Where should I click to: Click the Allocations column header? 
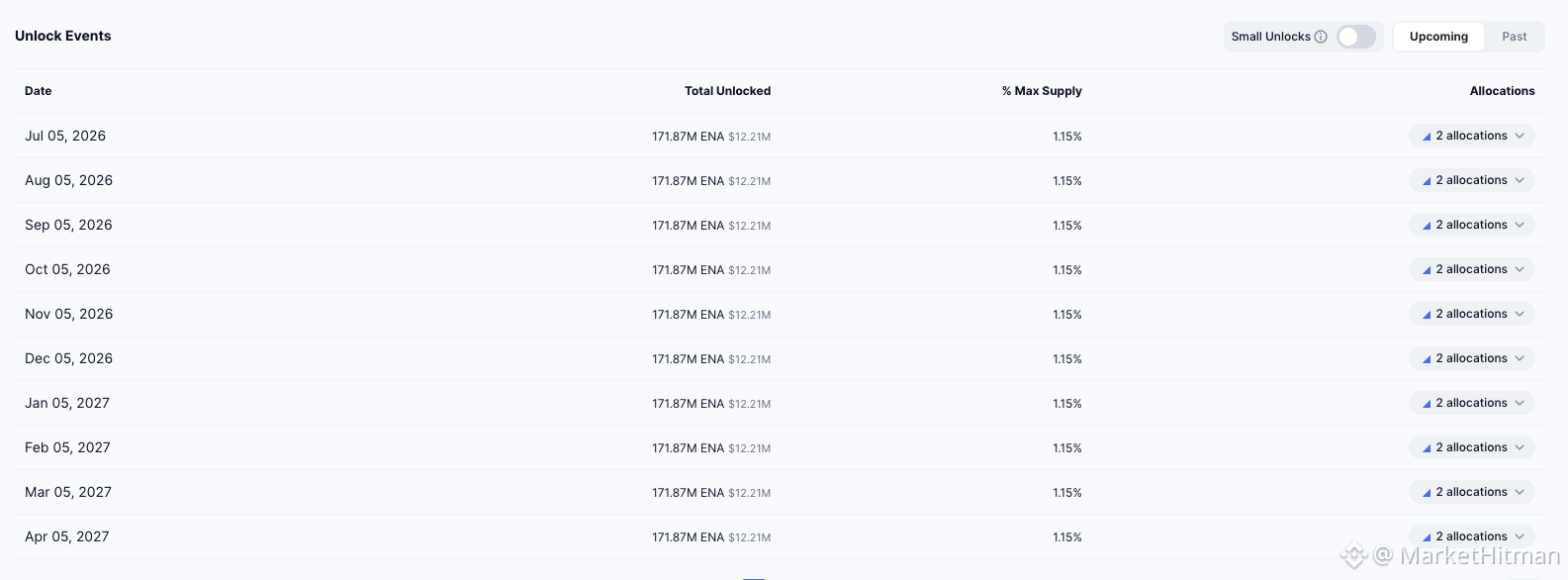[x=1502, y=91]
